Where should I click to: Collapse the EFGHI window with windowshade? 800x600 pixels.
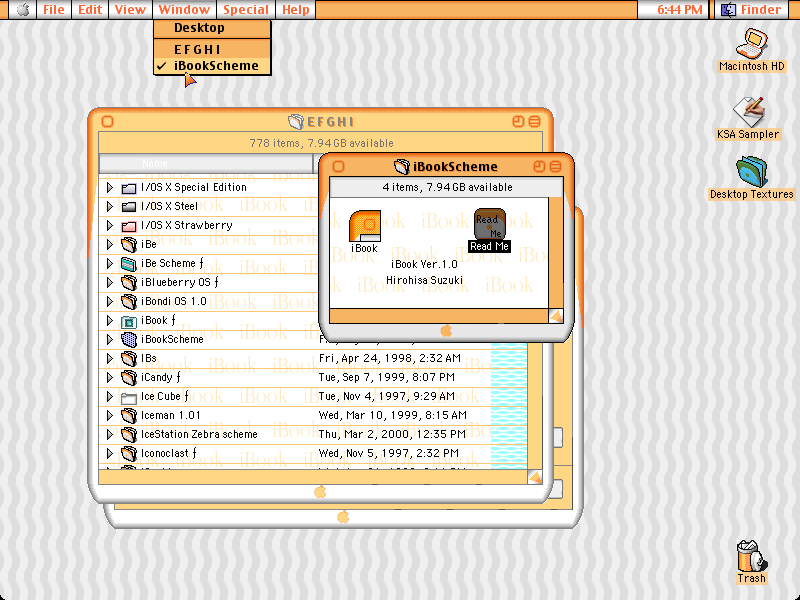click(x=534, y=121)
